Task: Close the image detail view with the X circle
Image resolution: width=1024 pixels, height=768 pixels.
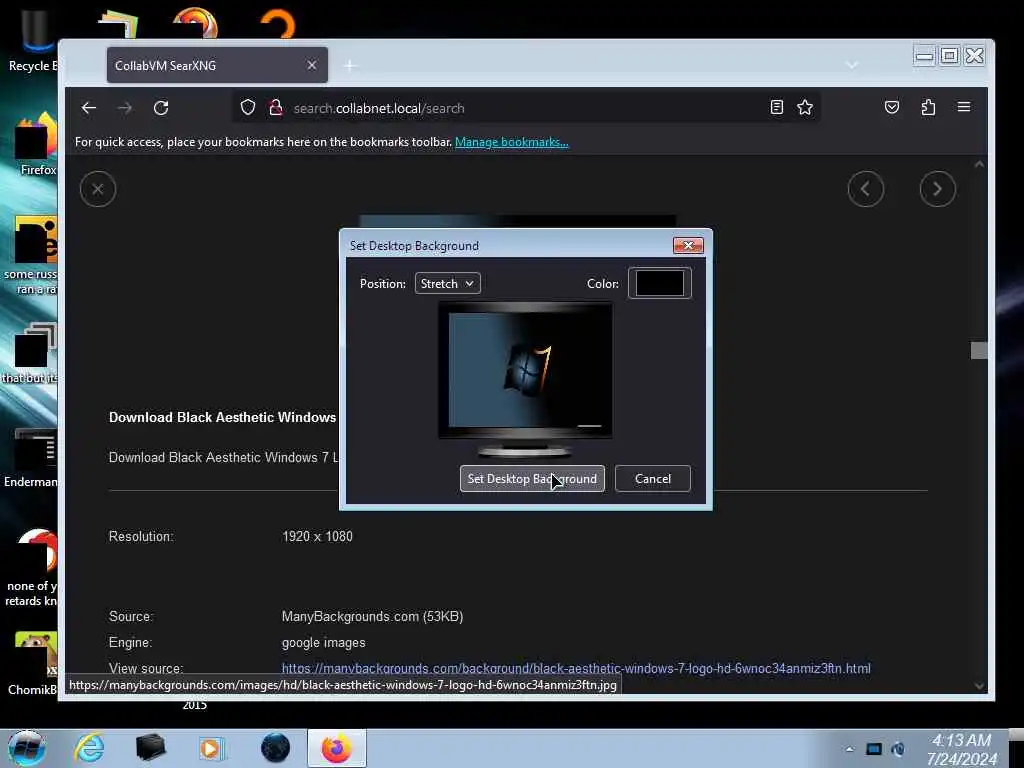Action: coord(98,189)
